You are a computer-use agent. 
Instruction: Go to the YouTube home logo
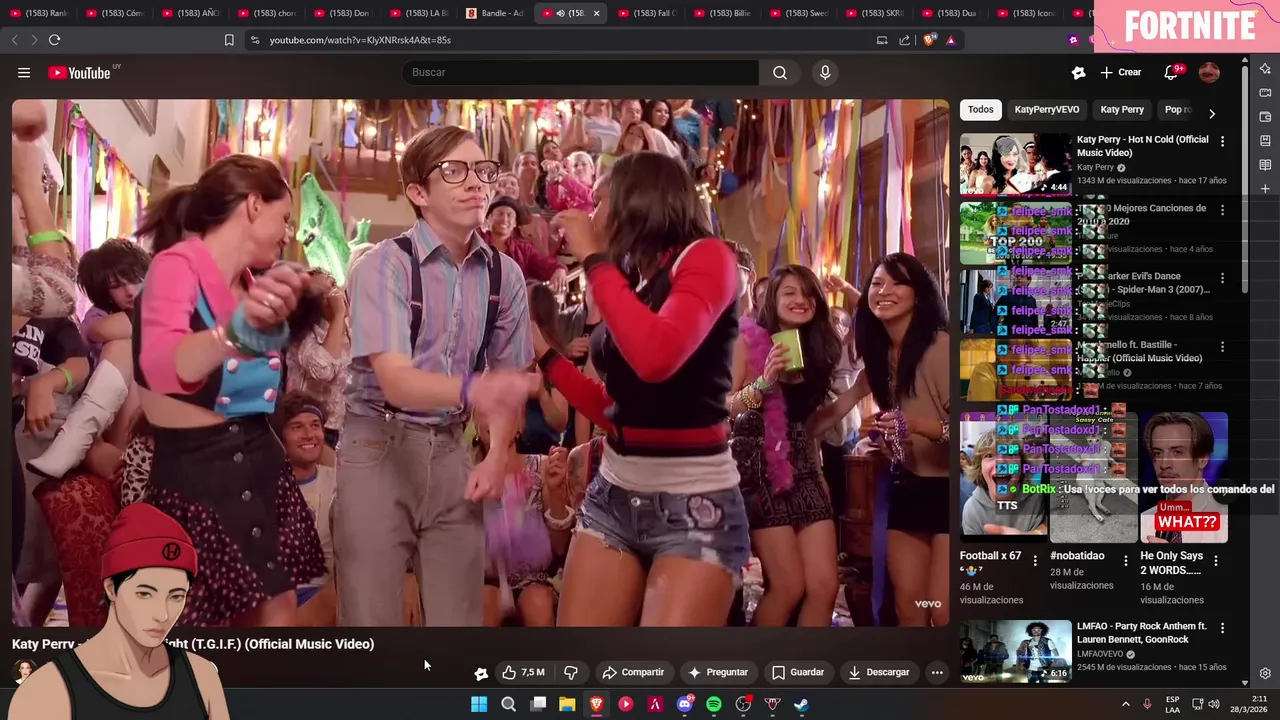[x=79, y=72]
